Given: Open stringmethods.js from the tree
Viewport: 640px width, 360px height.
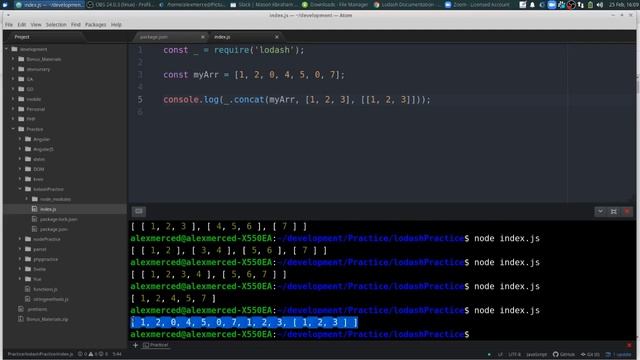Looking at the screenshot, I should [51, 299].
